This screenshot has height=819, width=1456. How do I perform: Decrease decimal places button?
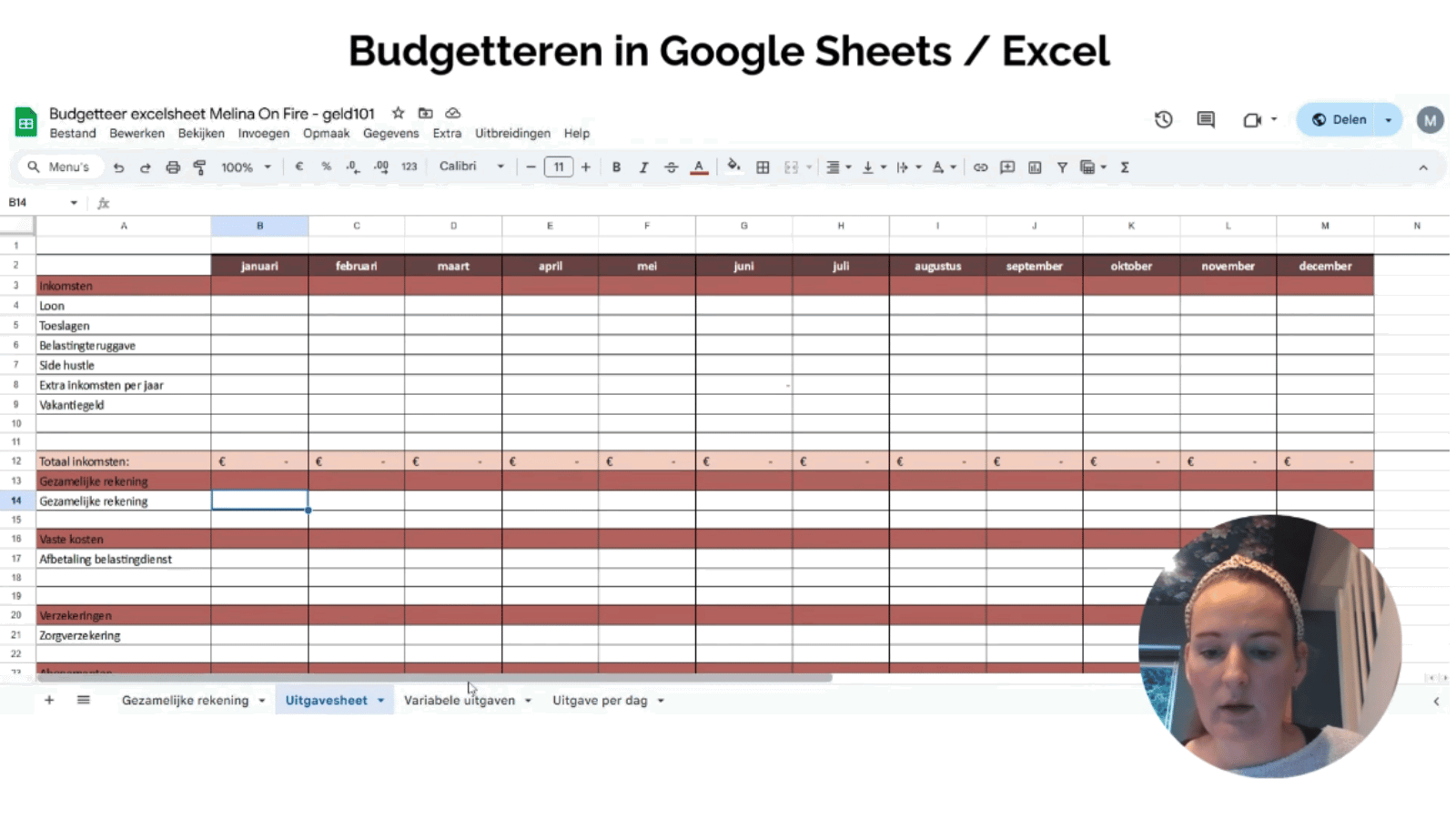coord(353,167)
